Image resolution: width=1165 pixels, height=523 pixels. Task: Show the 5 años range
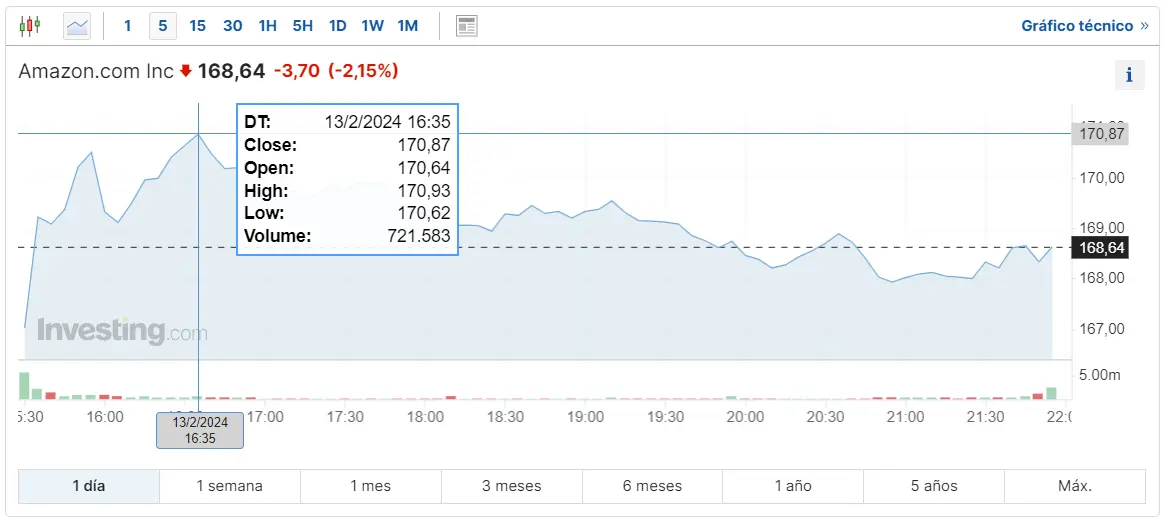click(x=934, y=486)
